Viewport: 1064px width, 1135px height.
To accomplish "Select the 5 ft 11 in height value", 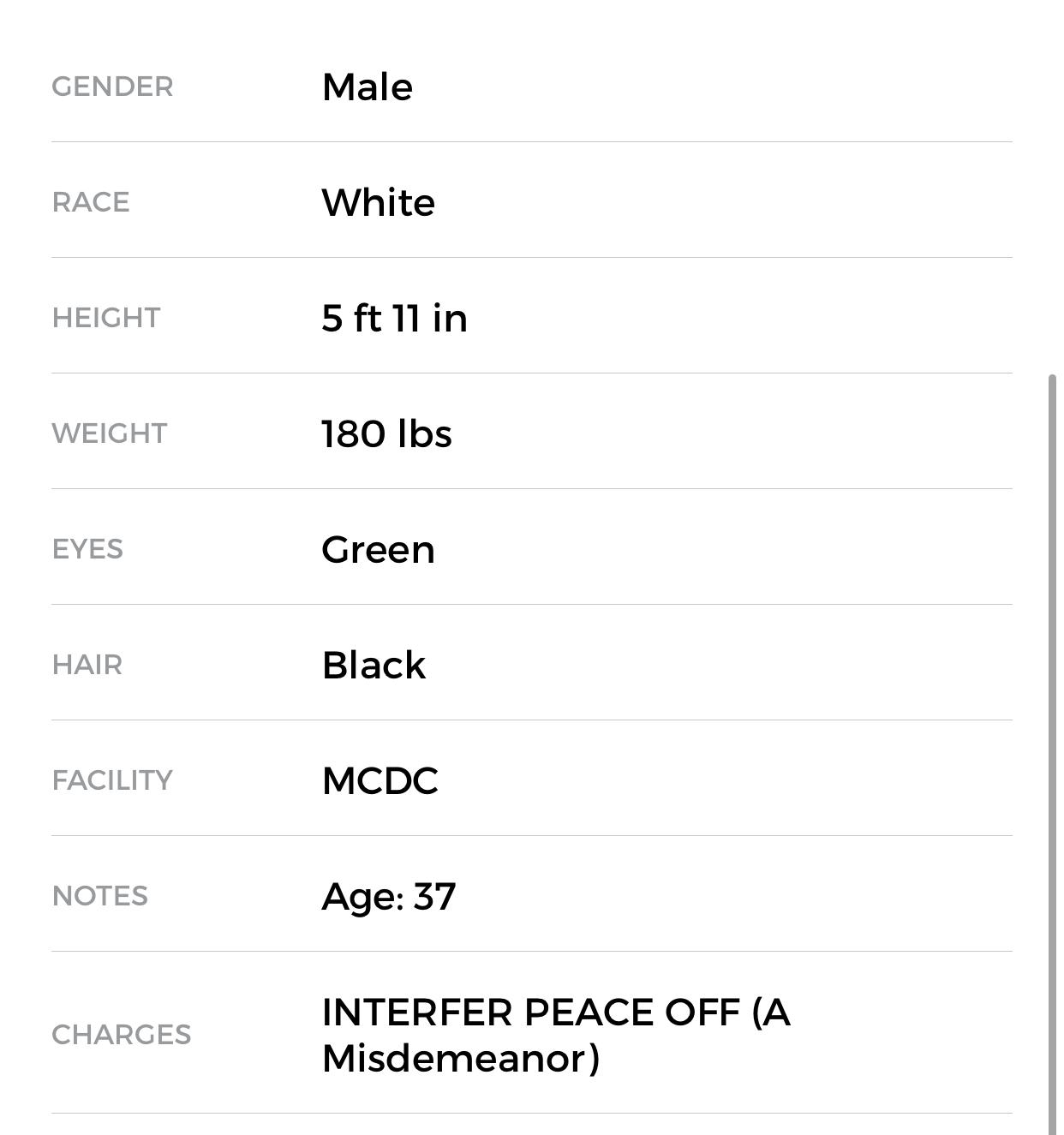I will pyautogui.click(x=394, y=318).
